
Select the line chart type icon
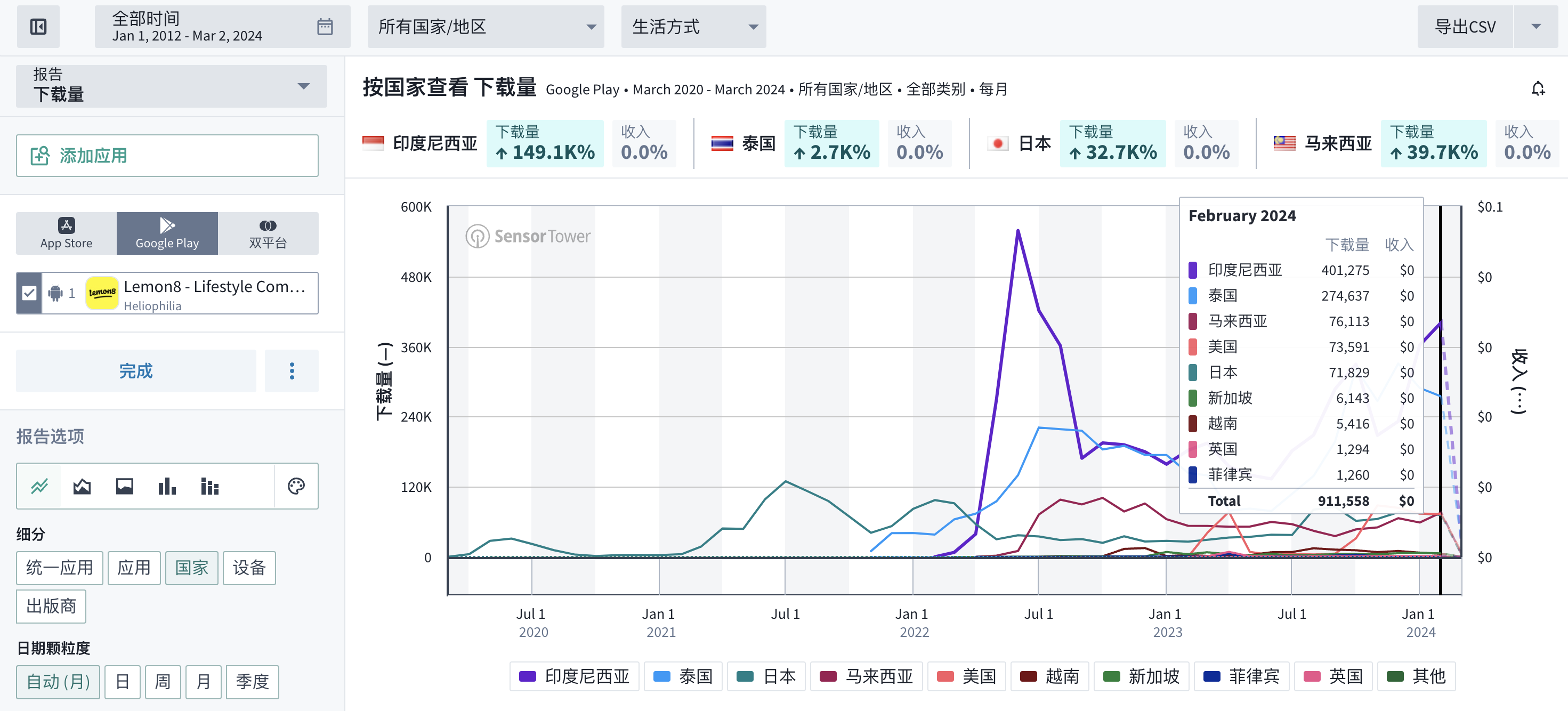click(x=39, y=486)
